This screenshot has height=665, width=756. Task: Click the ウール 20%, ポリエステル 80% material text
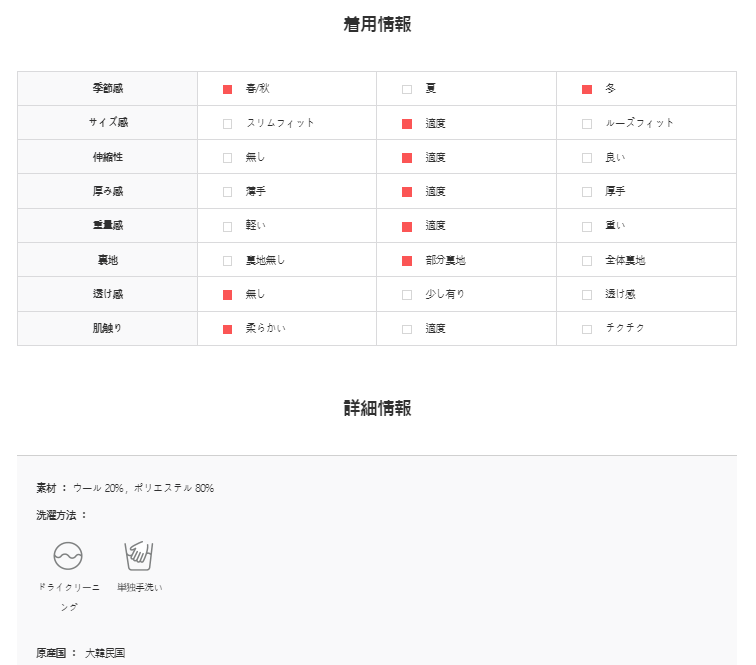point(143,488)
